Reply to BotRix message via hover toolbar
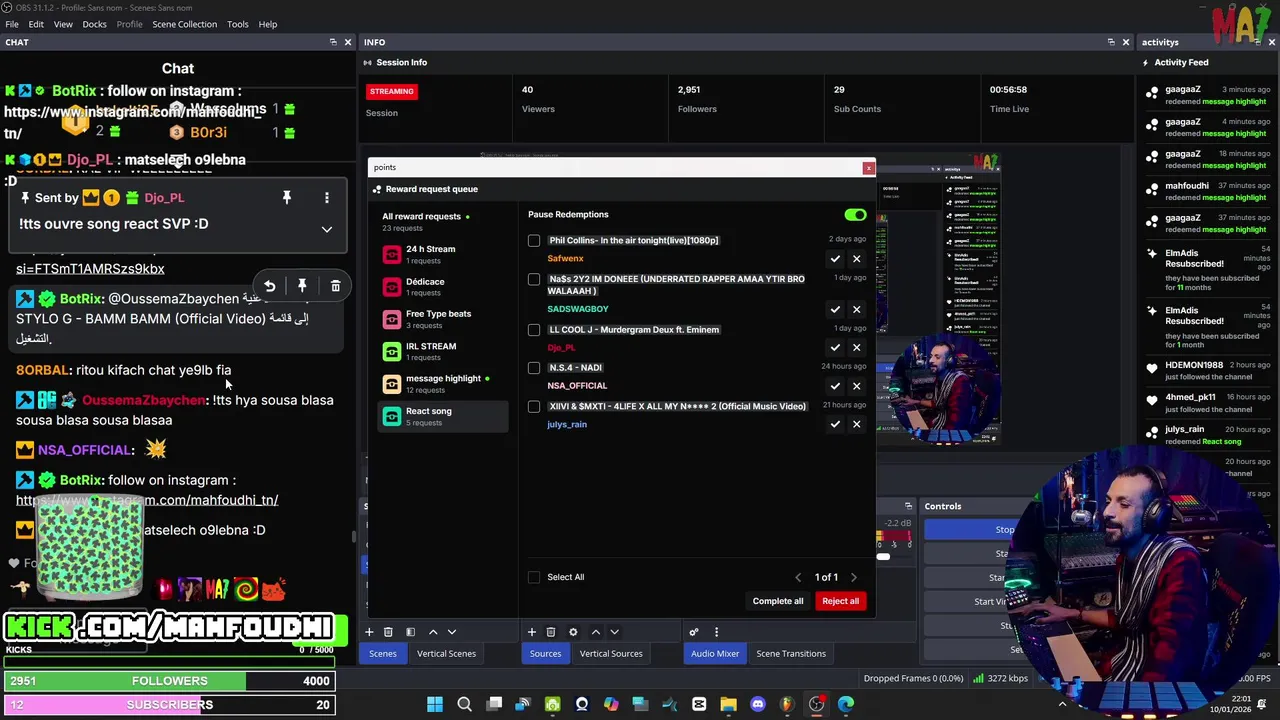 point(269,287)
